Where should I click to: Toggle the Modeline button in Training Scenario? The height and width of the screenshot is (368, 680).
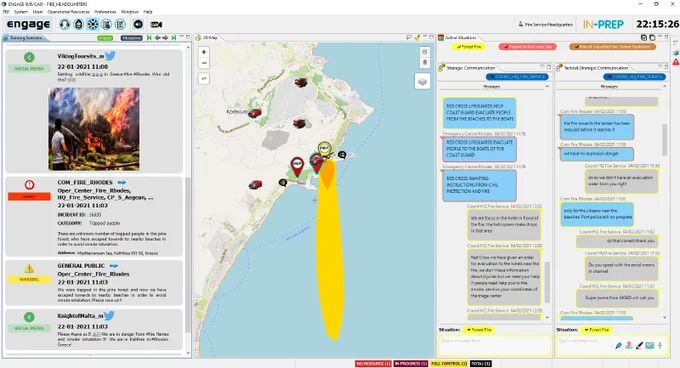[x=131, y=38]
